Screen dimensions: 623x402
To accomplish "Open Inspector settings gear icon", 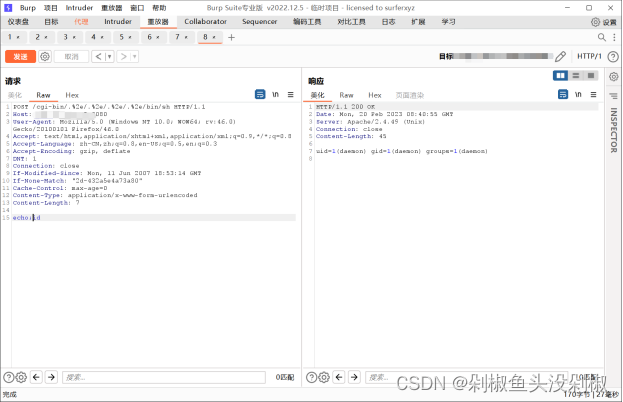I will (613, 77).
